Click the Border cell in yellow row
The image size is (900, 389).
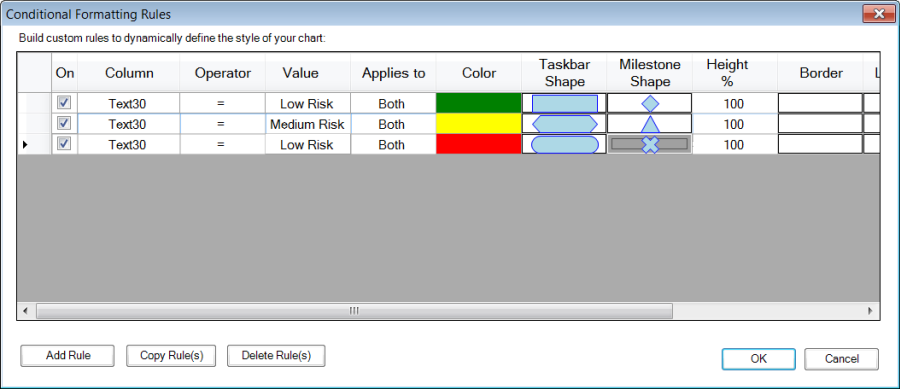(x=820, y=125)
